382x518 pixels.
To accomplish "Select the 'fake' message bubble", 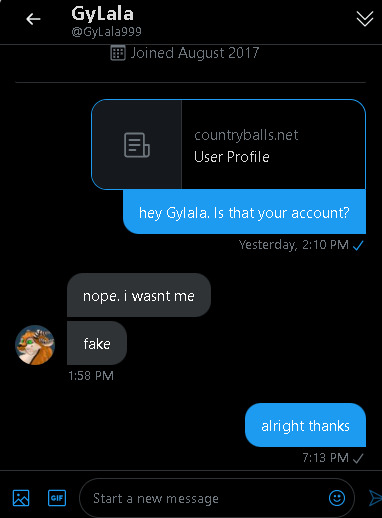I will [97, 343].
